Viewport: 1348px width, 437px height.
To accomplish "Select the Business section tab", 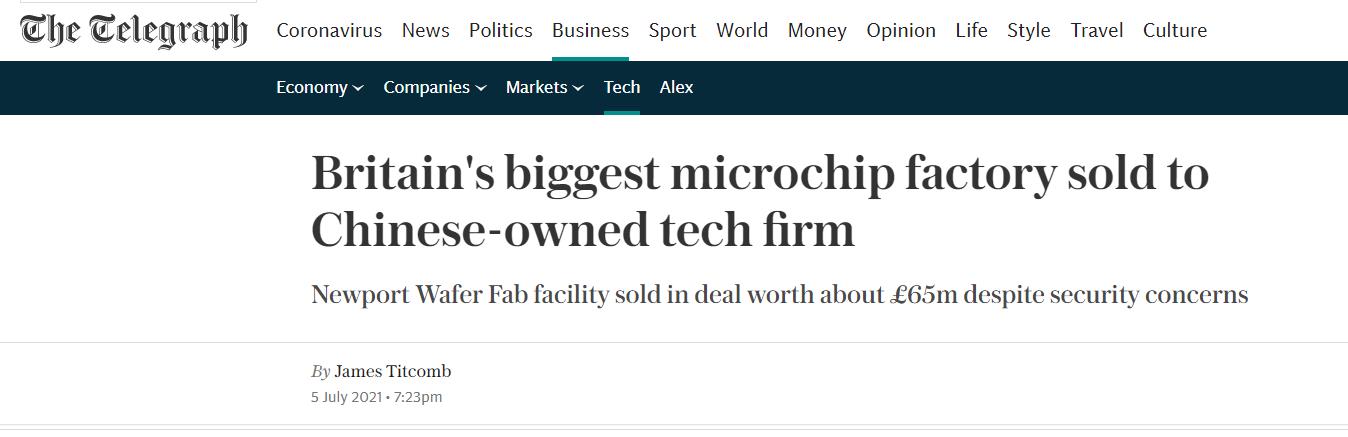I will tap(590, 30).
